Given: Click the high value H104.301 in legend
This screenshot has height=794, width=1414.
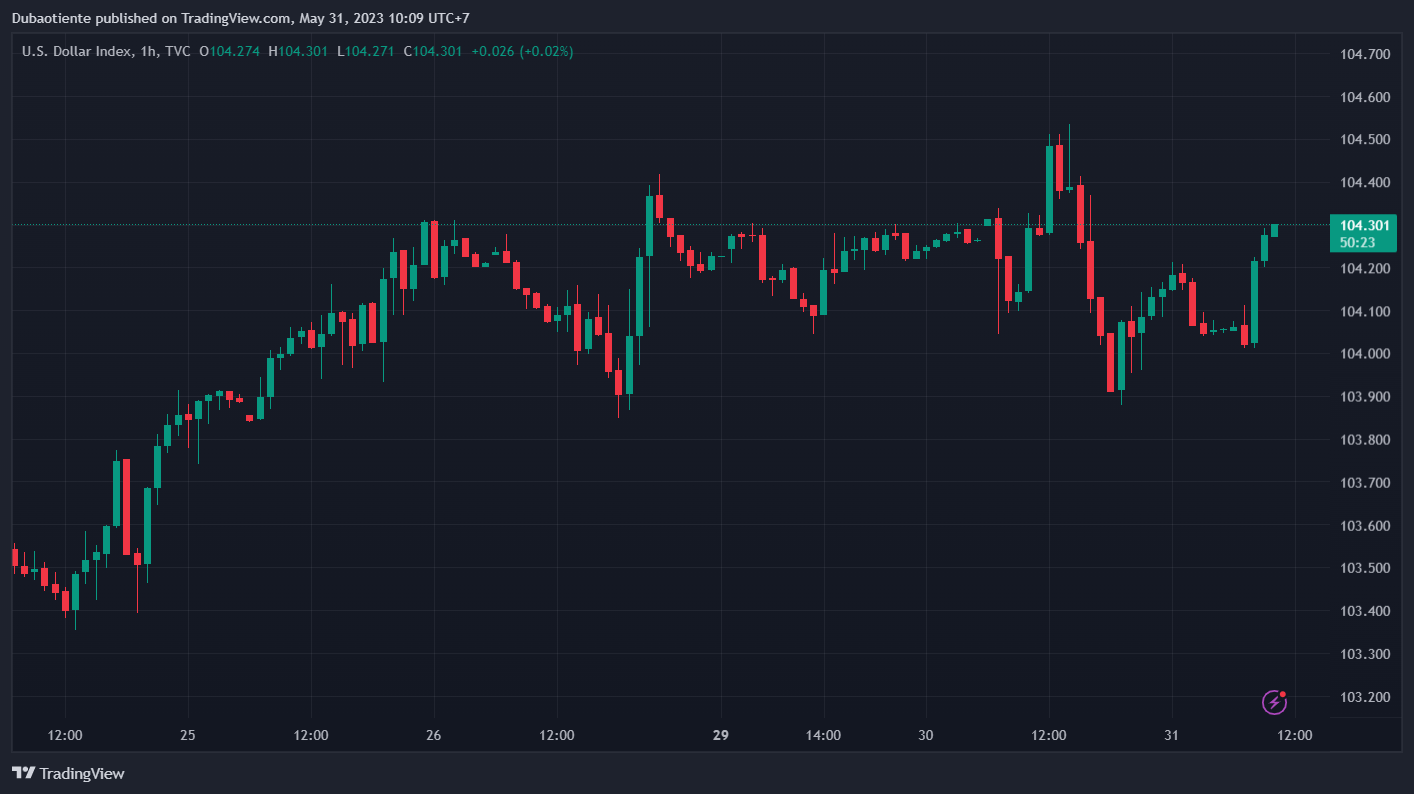Looking at the screenshot, I should tap(299, 51).
